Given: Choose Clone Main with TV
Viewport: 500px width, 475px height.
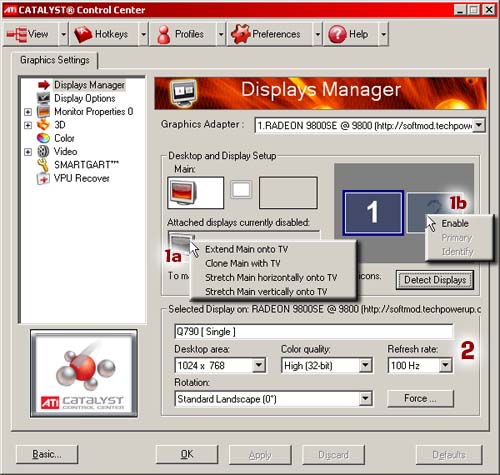Looking at the screenshot, I should tap(242, 263).
